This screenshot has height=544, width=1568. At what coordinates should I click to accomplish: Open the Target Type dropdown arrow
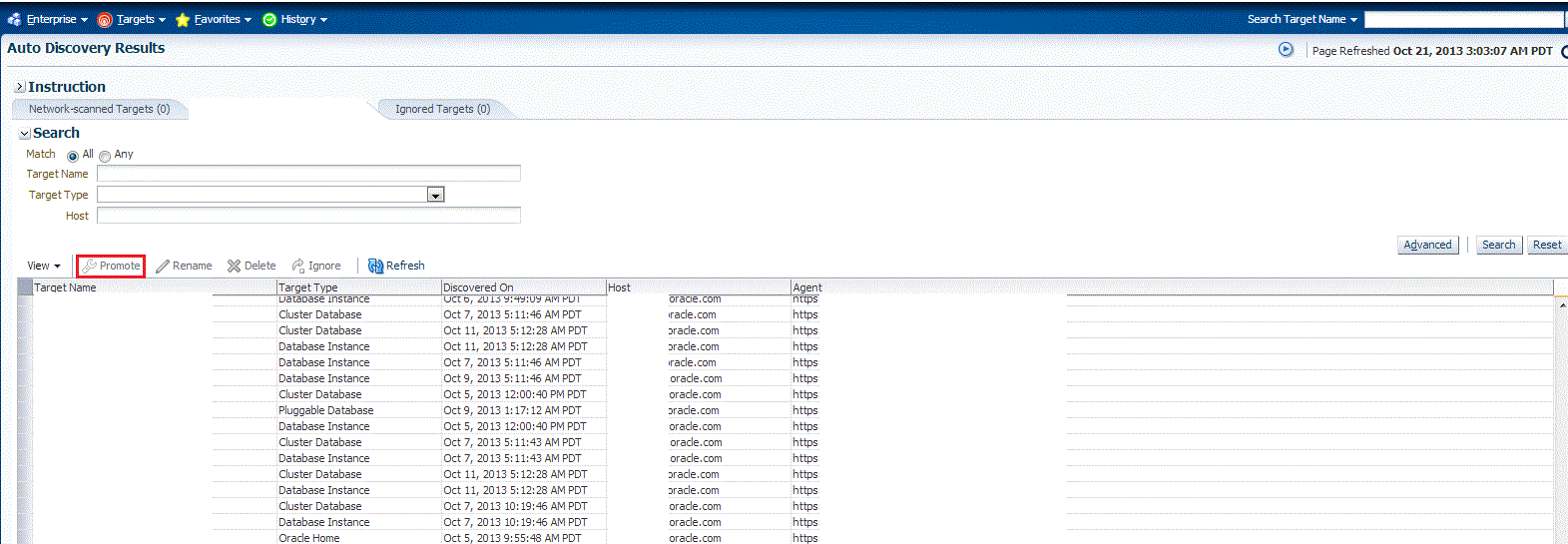pos(435,195)
